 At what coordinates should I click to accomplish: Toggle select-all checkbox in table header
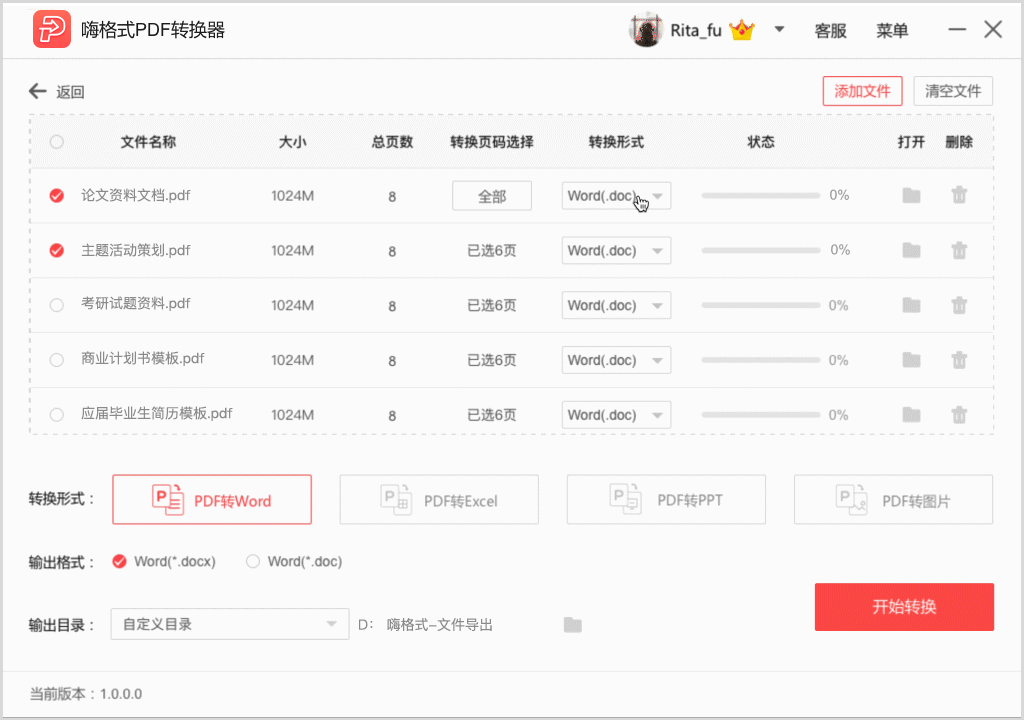click(x=57, y=142)
